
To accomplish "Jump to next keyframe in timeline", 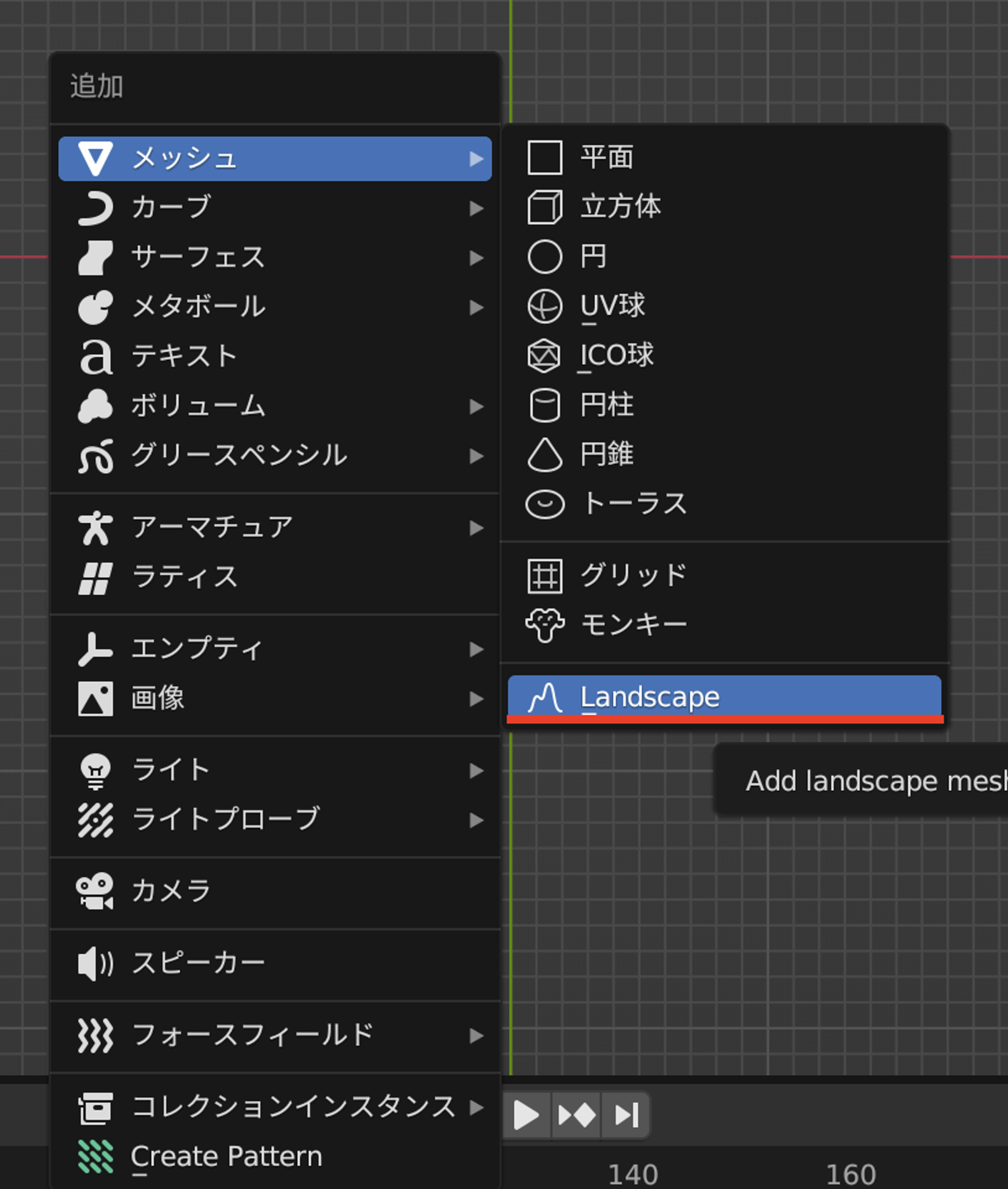I will [x=576, y=1116].
